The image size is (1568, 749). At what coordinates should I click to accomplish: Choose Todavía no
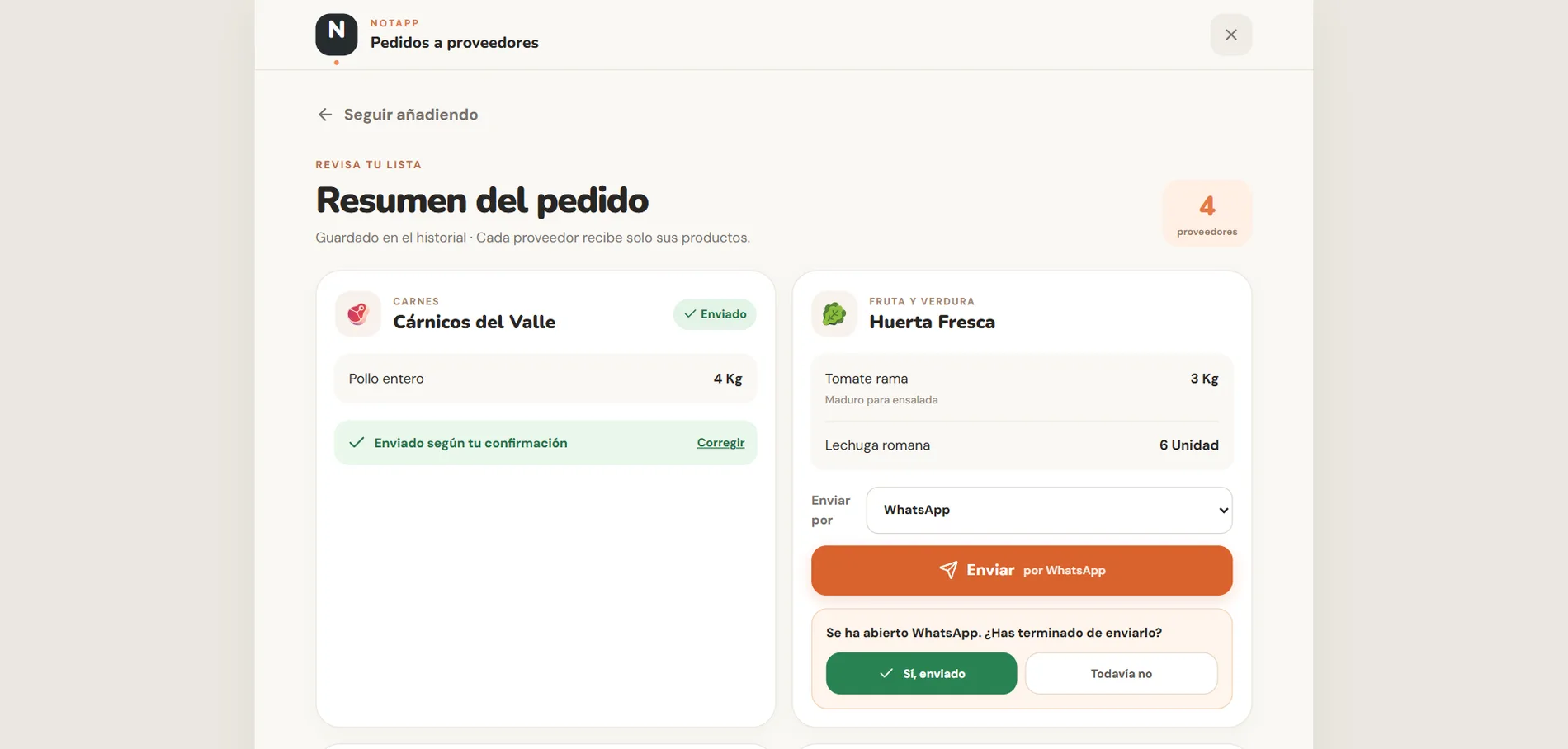[1121, 673]
